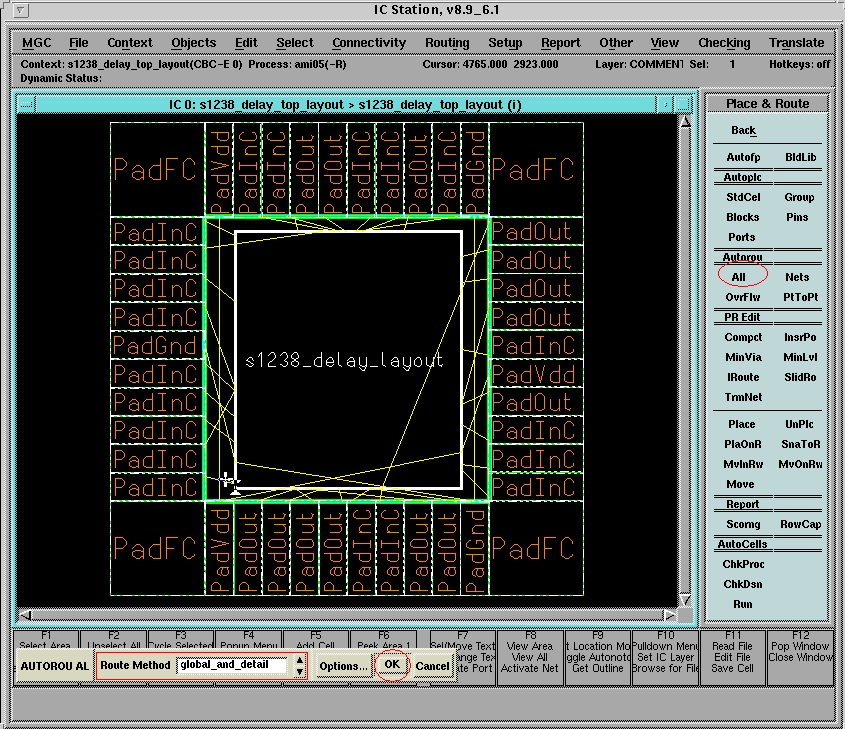The image size is (845, 729).
Task: Open the window menu in title bar
Action: [20, 11]
